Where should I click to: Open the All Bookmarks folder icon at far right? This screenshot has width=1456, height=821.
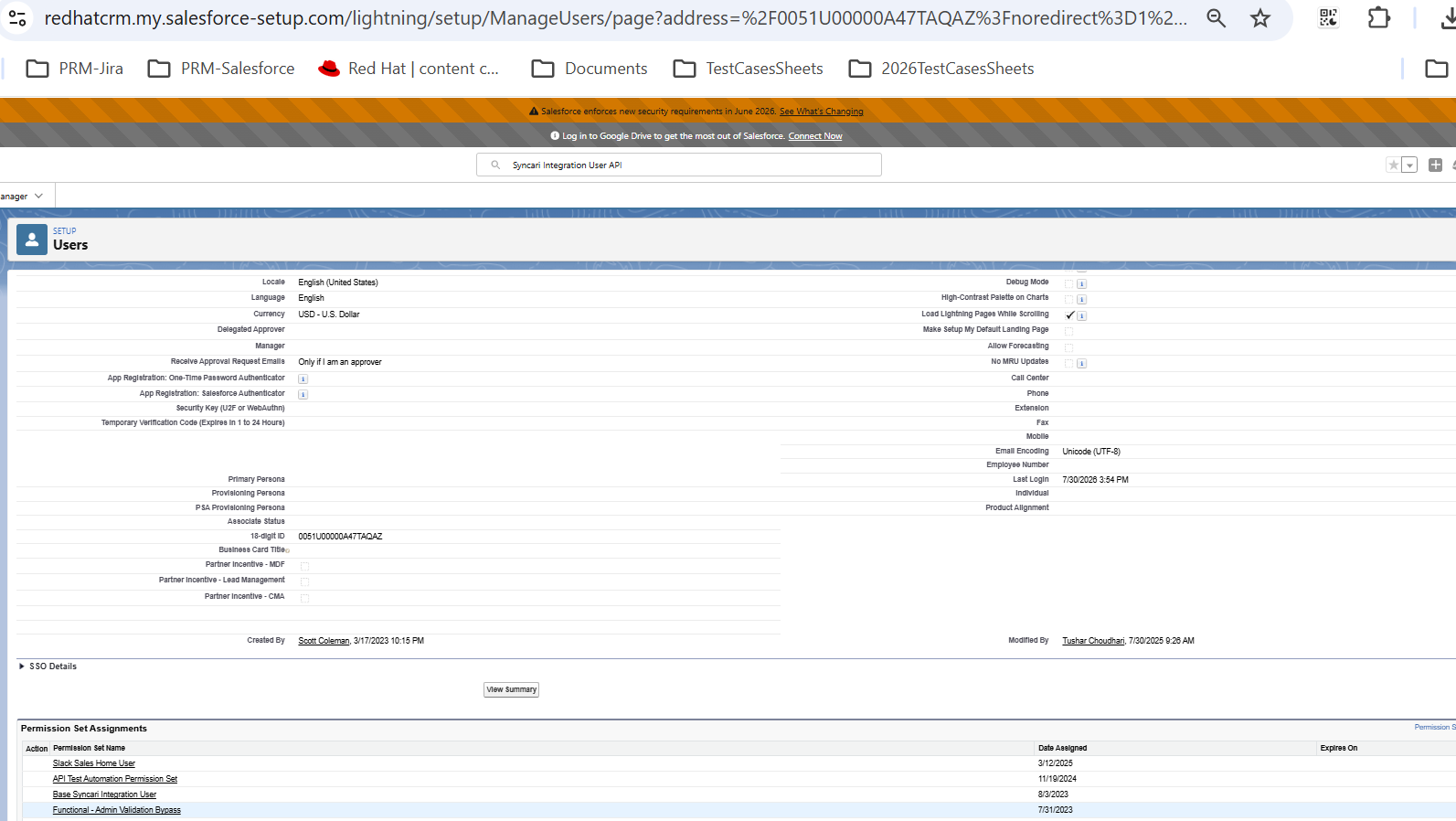(x=1437, y=69)
